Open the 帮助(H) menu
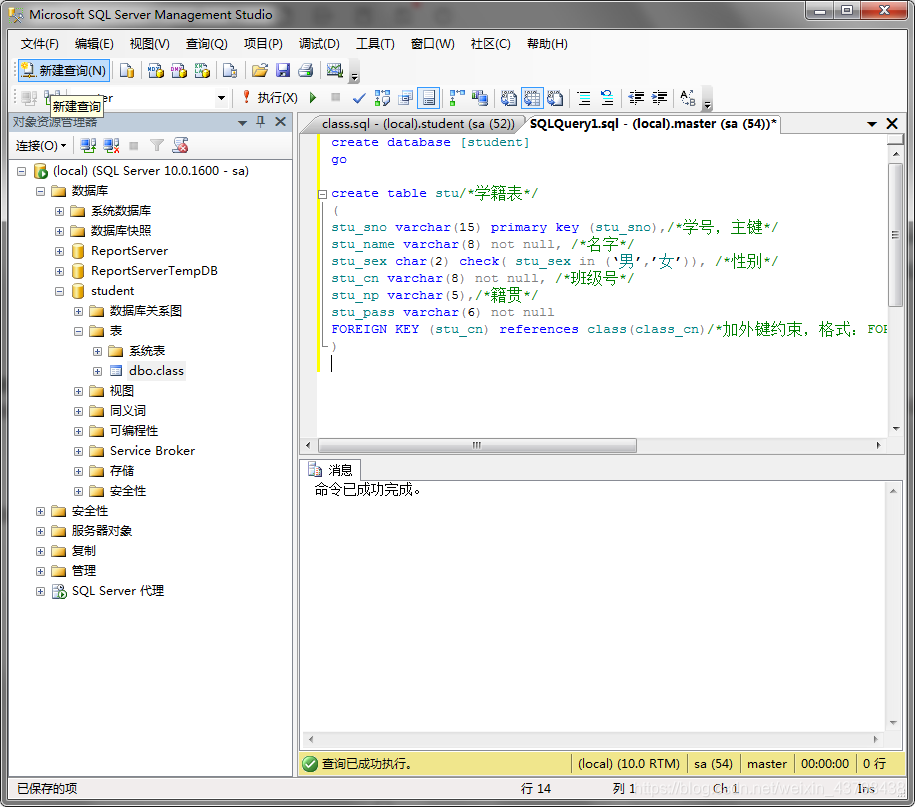Viewport: 915px width, 807px height. 547,44
